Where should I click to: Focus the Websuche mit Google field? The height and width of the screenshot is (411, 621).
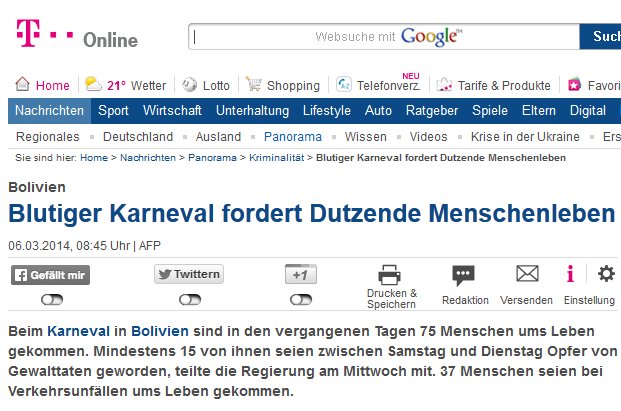(x=384, y=36)
